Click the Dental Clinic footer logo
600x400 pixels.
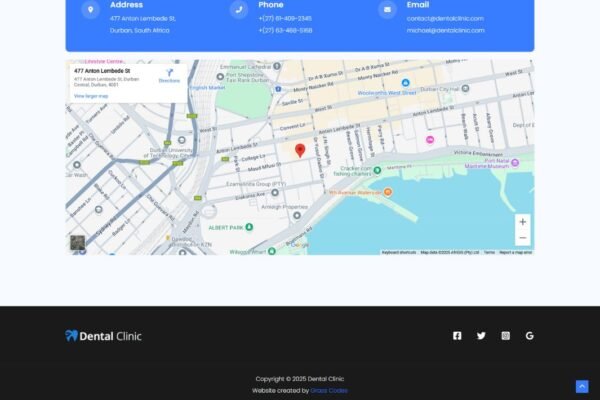[x=103, y=336]
